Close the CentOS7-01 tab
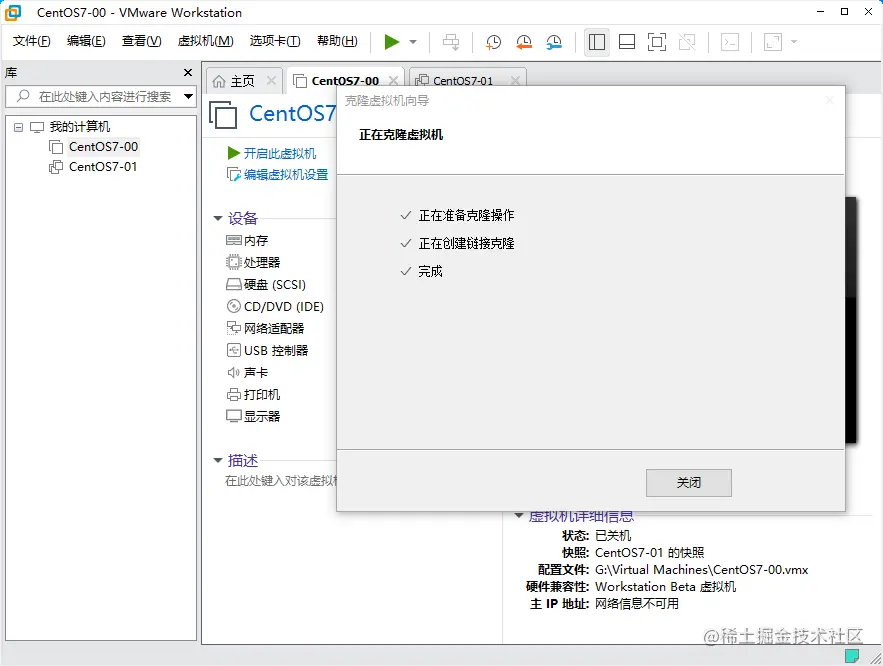 coord(515,81)
